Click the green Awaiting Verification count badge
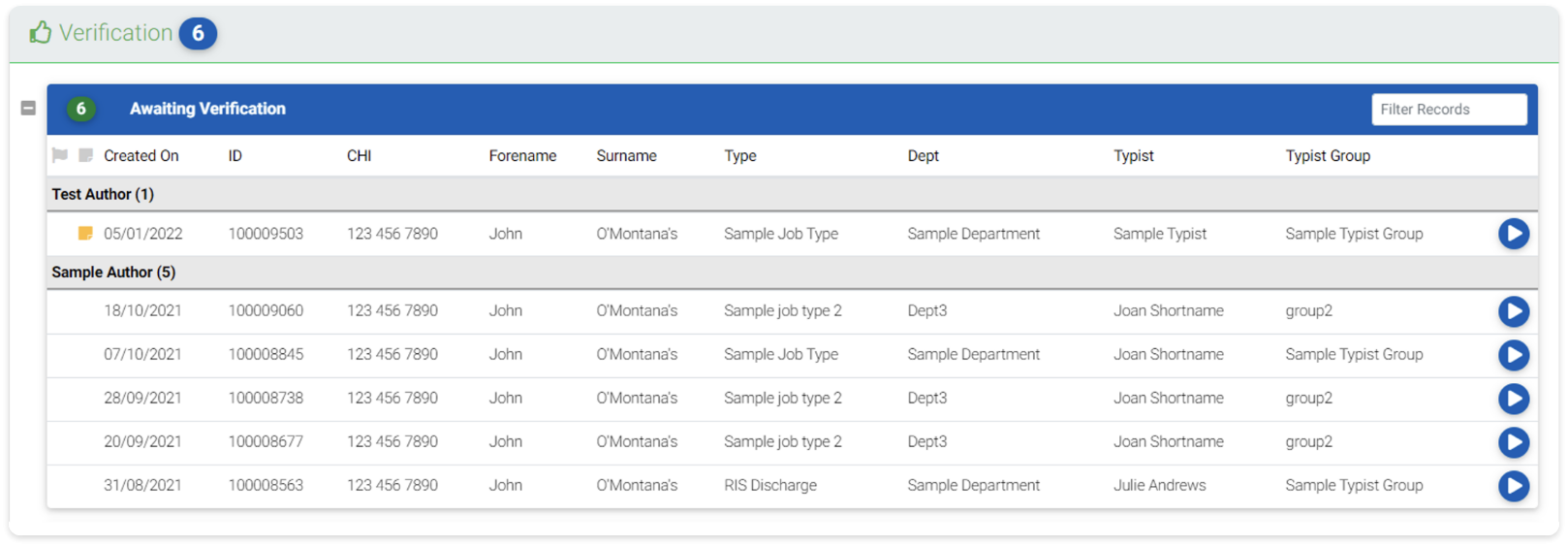This screenshot has width=1568, height=547. point(81,109)
